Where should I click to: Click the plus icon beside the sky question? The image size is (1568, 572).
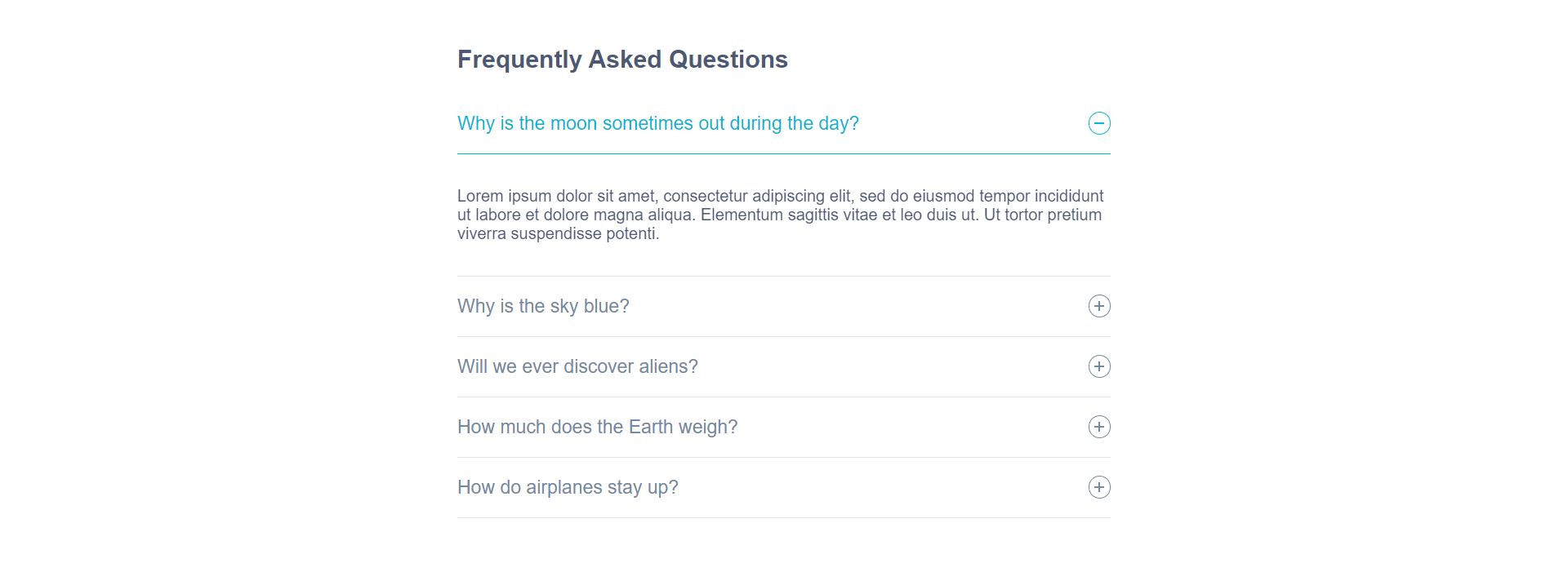pos(1099,306)
